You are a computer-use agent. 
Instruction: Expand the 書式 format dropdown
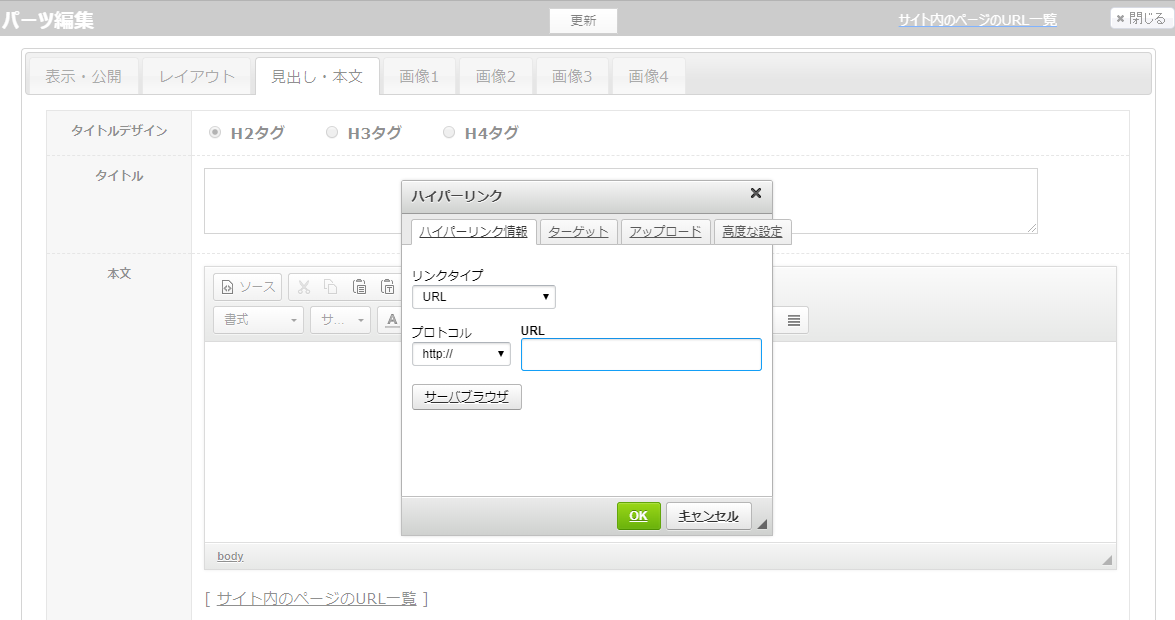pos(258,320)
